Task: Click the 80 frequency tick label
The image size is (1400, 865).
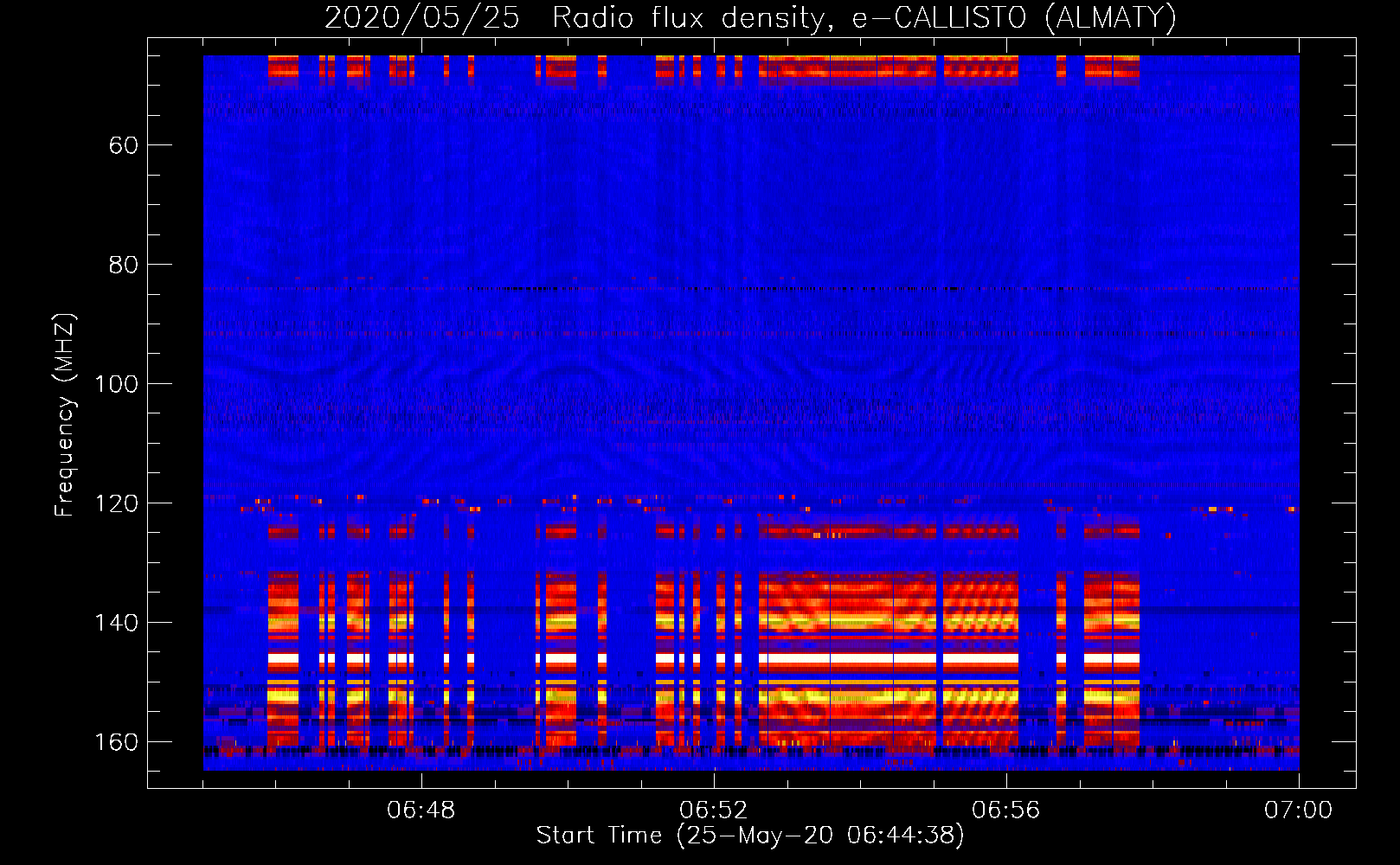Action: 124,265
